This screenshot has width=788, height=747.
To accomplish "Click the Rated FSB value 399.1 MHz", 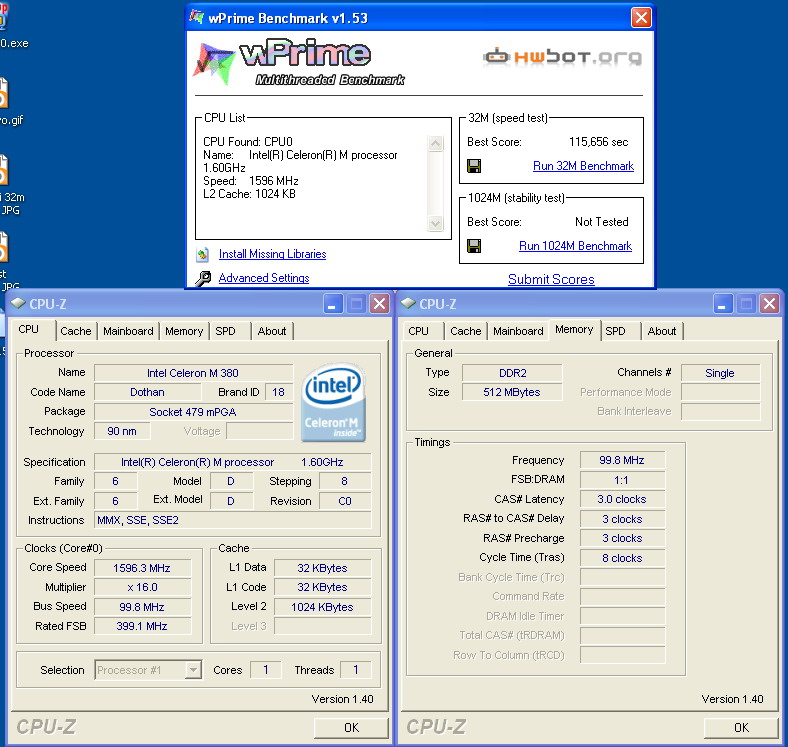I will 142,626.
